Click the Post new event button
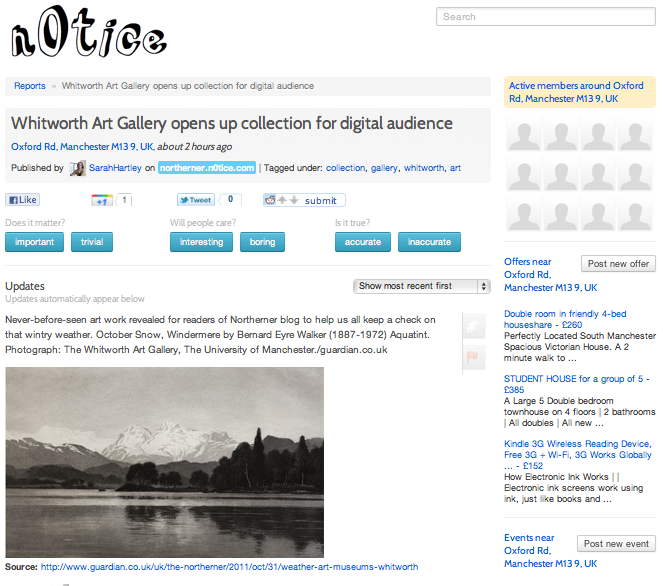 [616, 544]
